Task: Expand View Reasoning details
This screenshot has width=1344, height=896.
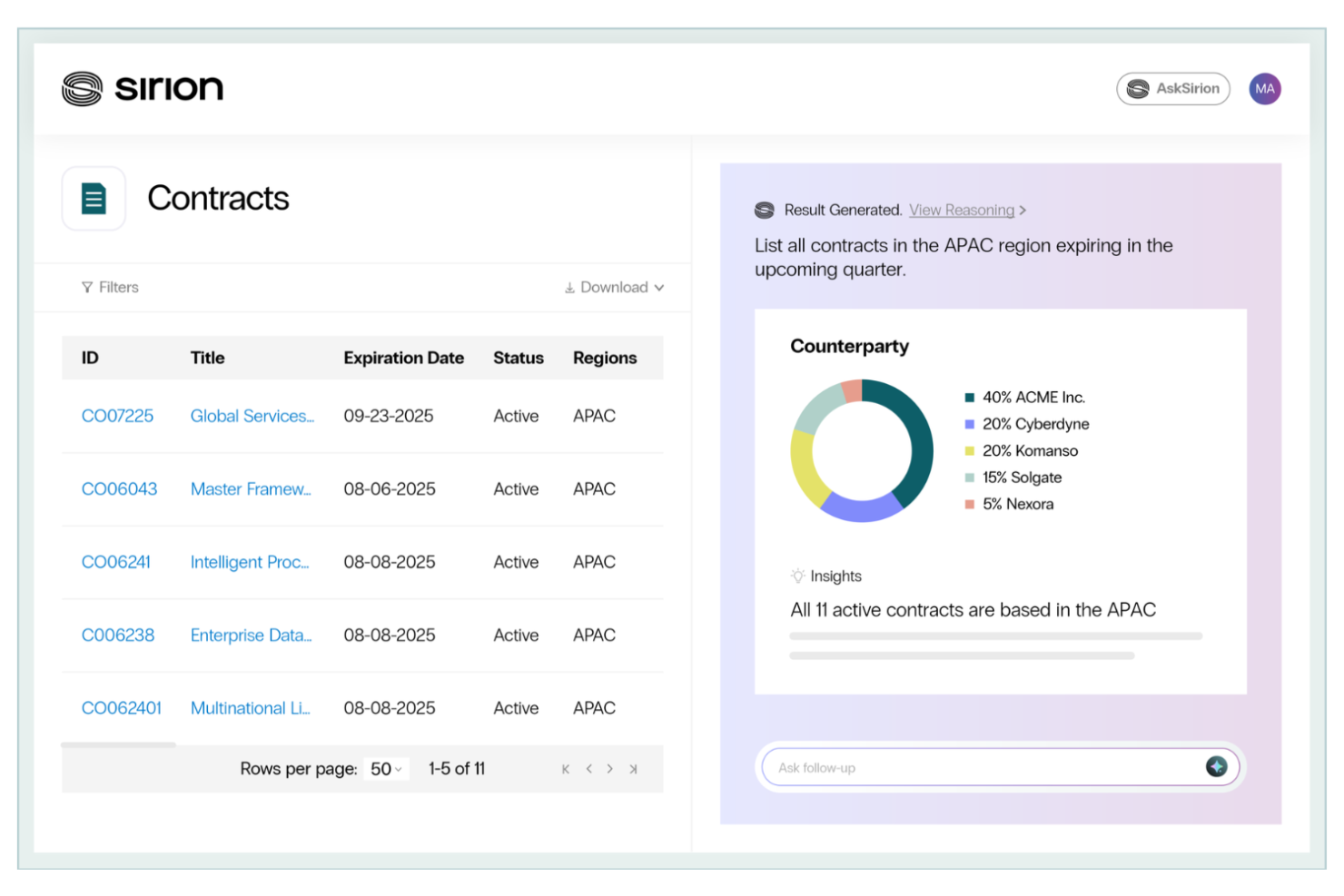Action: coord(962,210)
